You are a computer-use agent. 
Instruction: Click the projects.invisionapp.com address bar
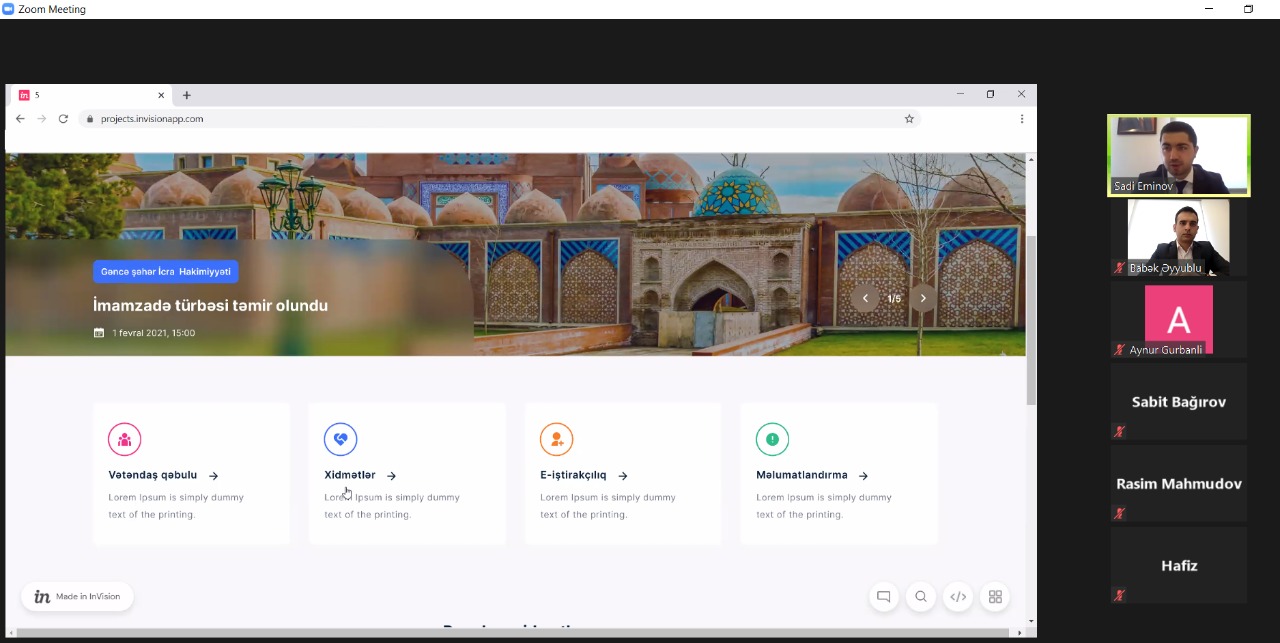tap(498, 118)
